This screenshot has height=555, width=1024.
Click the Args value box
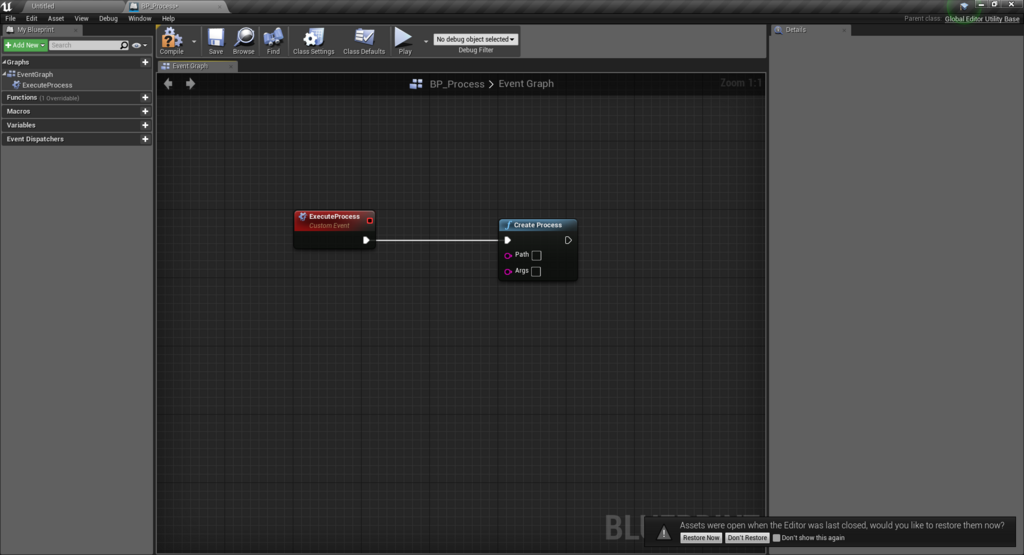[x=536, y=271]
